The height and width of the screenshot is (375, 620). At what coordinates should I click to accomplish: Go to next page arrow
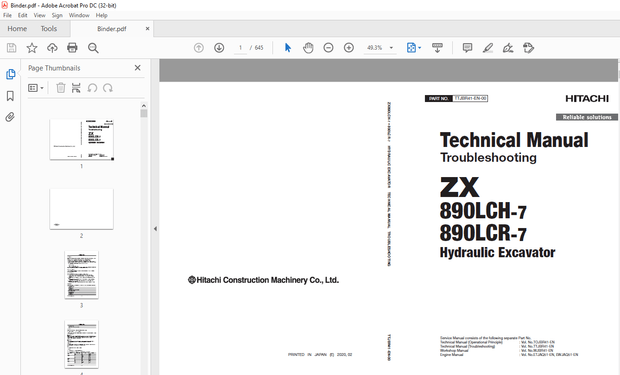click(x=219, y=48)
